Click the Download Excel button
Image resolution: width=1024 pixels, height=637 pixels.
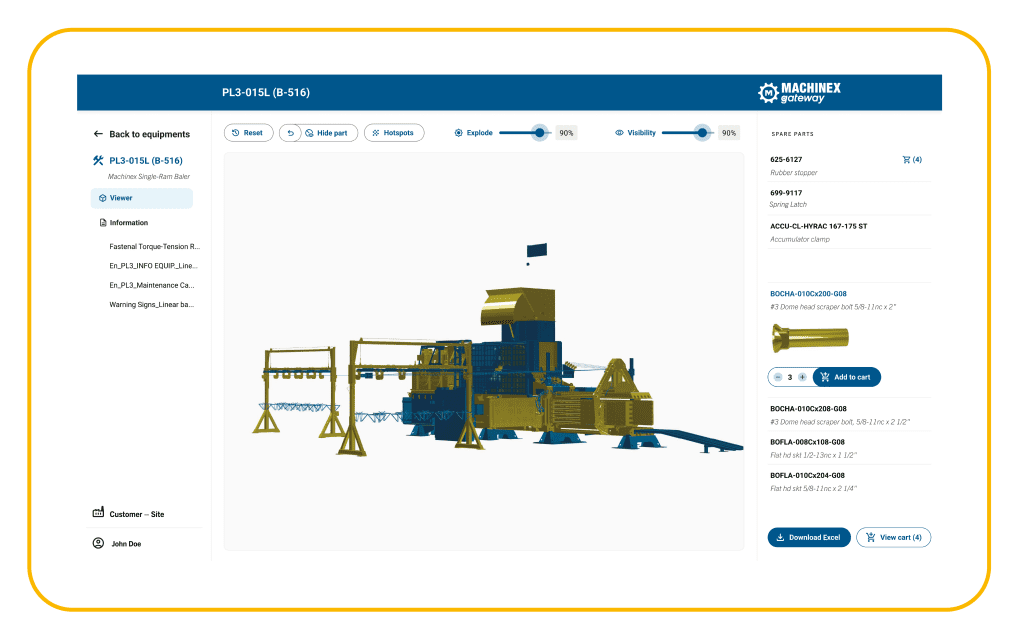pos(808,537)
